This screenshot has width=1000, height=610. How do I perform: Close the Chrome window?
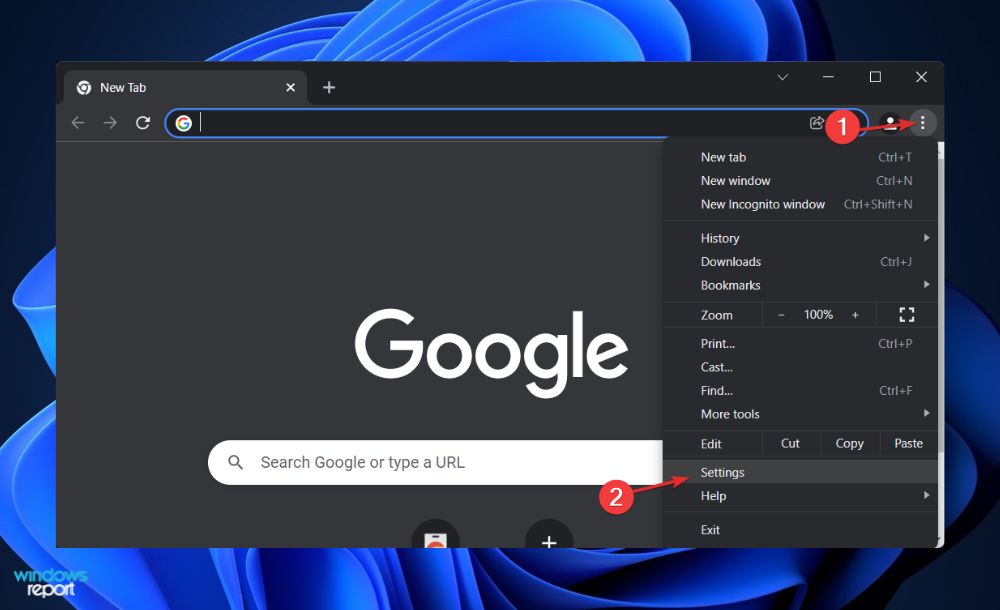coord(922,77)
